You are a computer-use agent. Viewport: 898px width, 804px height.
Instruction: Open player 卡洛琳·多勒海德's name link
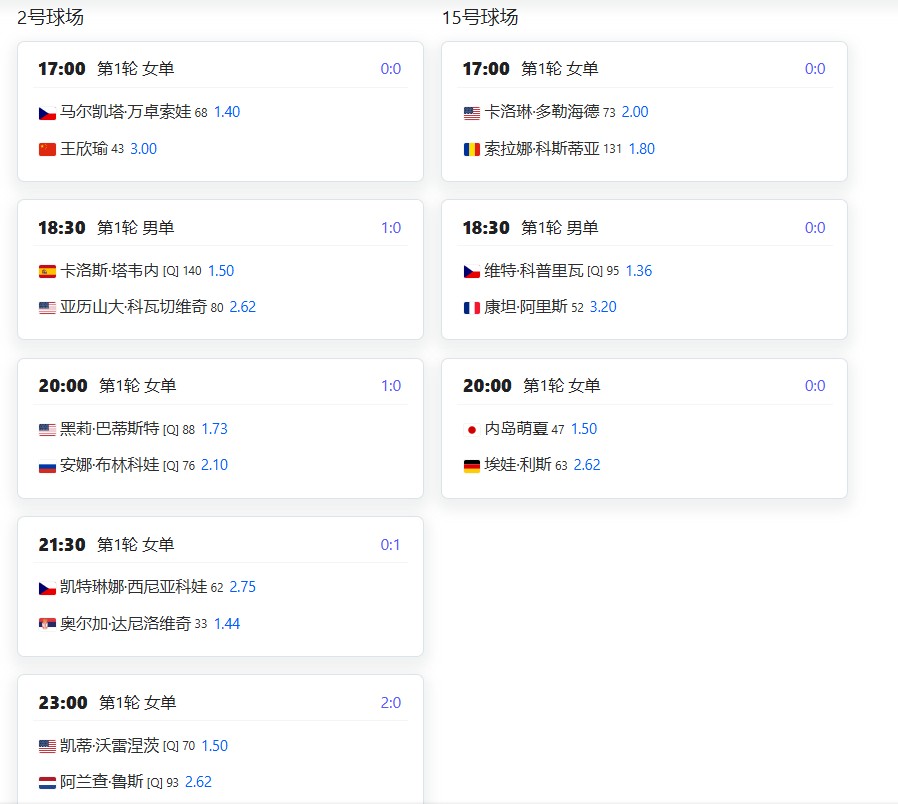pos(541,112)
